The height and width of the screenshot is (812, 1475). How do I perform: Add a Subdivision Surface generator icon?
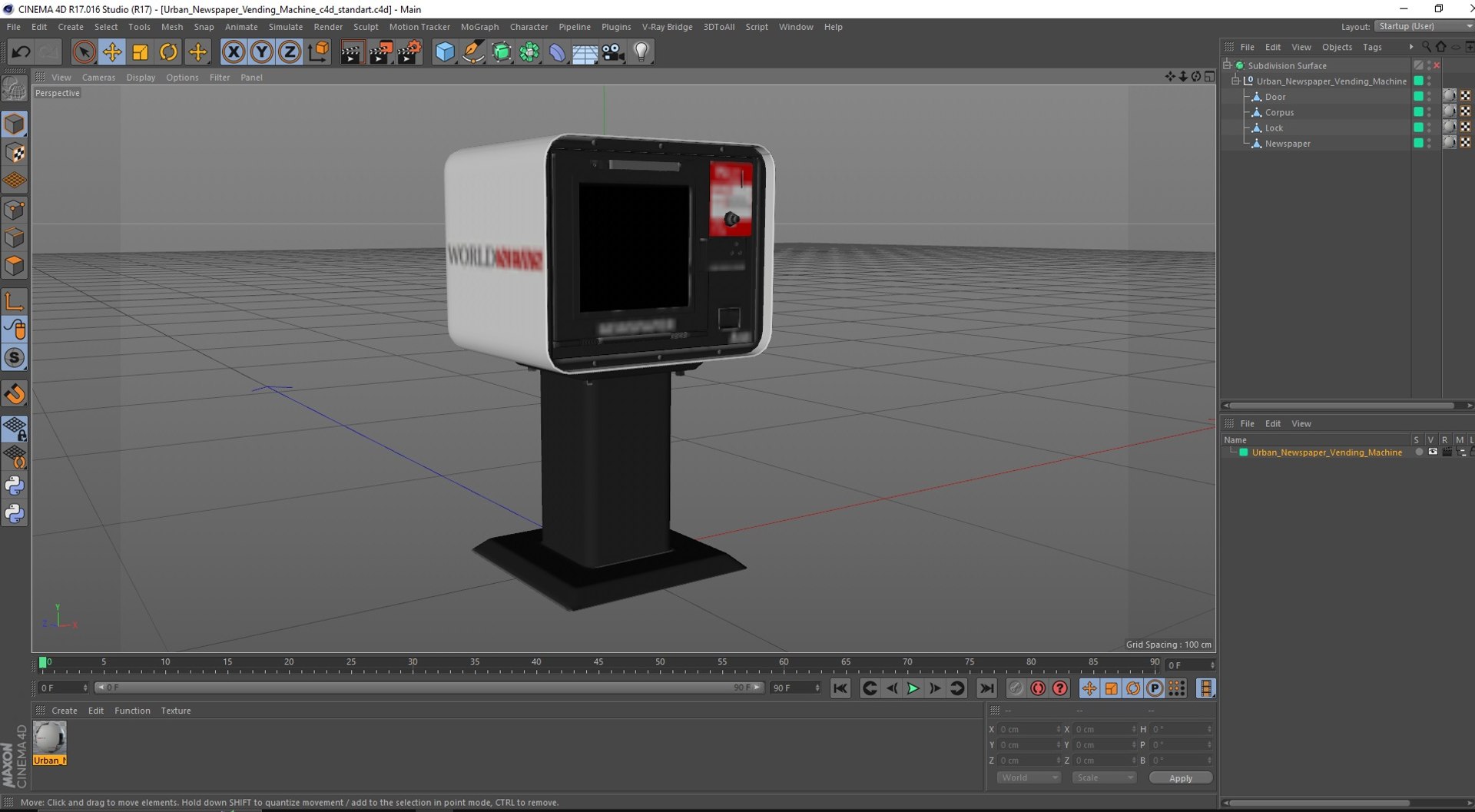(502, 52)
